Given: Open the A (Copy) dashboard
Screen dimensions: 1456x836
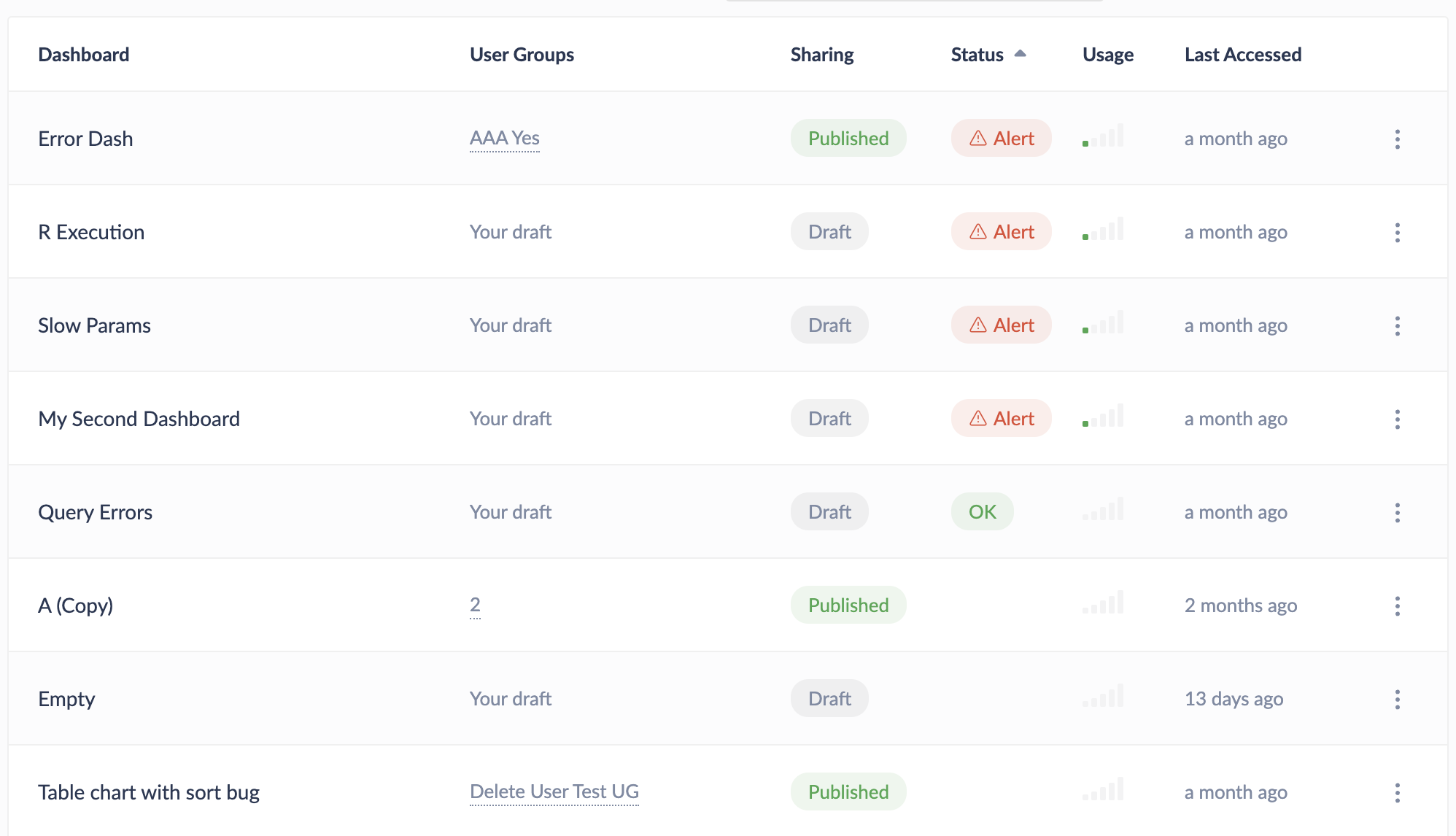Looking at the screenshot, I should click(x=75, y=605).
